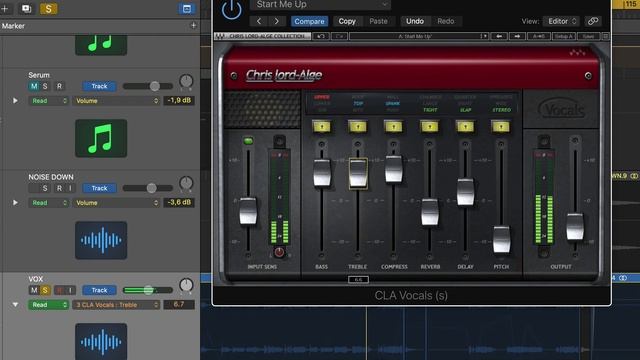Toggle Mute on Serum track
640x360 pixels.
tap(34, 86)
